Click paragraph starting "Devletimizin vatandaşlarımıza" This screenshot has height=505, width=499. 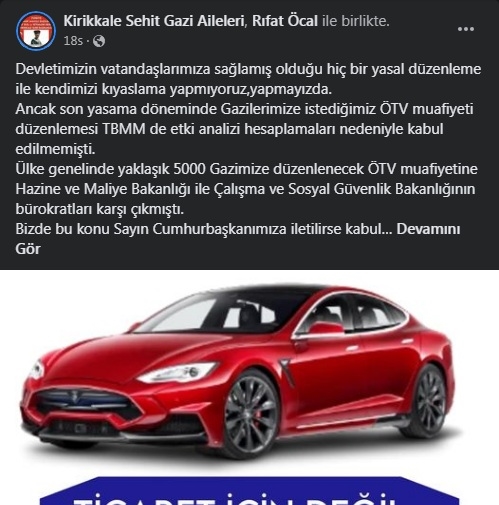pos(248,79)
